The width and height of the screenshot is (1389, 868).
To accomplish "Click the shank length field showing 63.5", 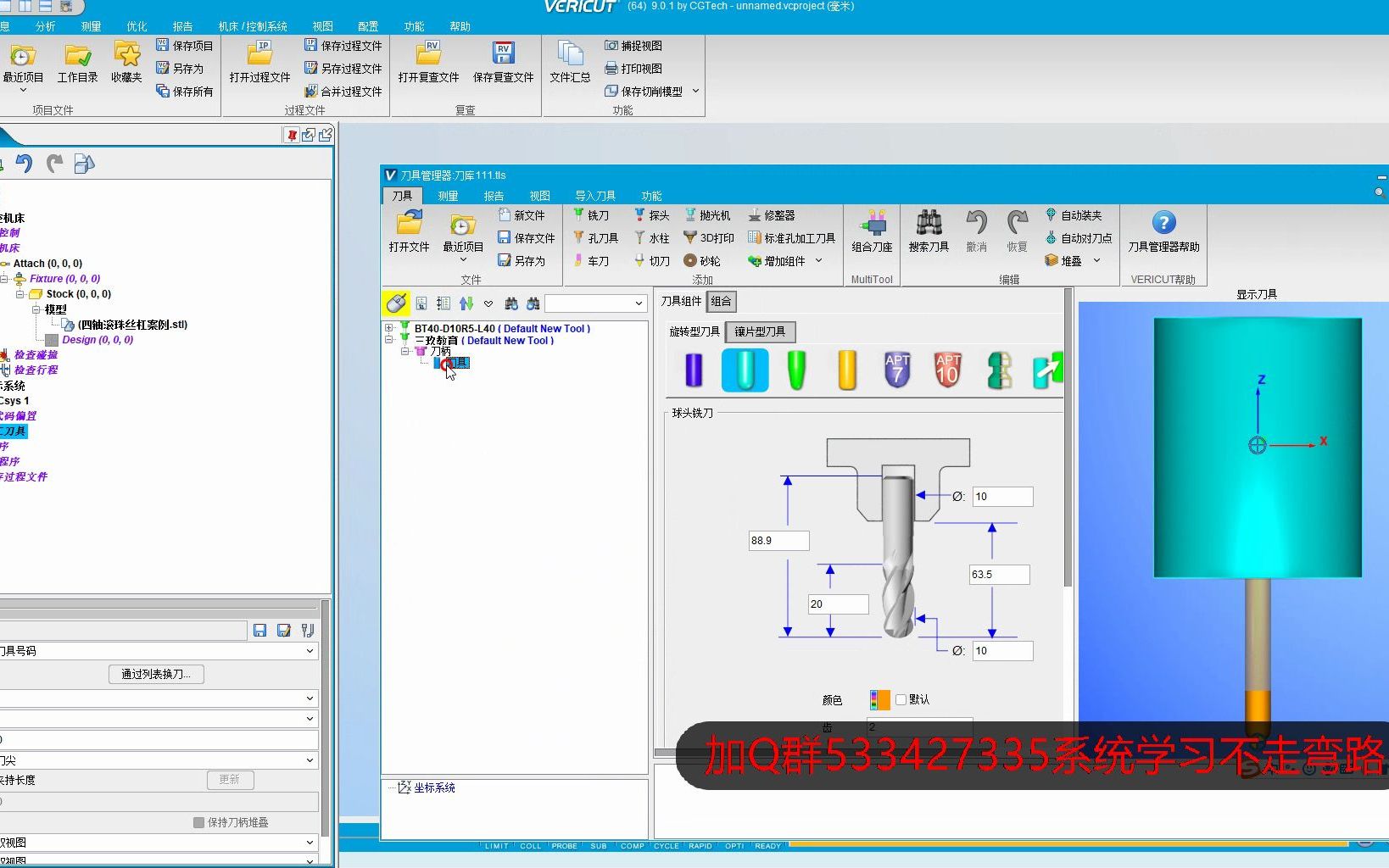I will 999,575.
